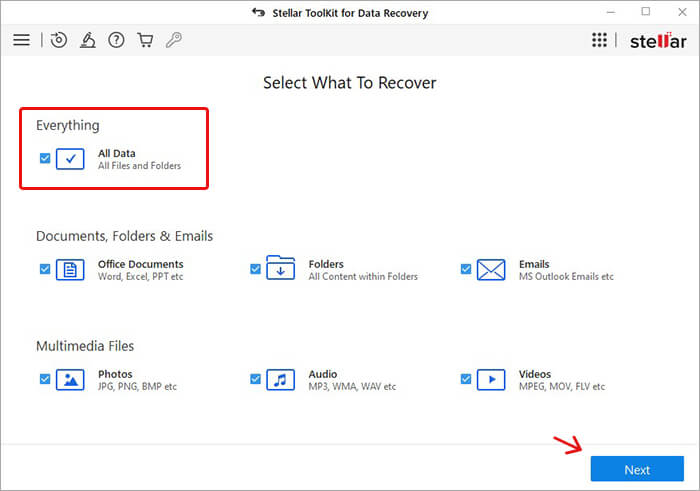Click the shopping cart buy icon

(x=145, y=40)
